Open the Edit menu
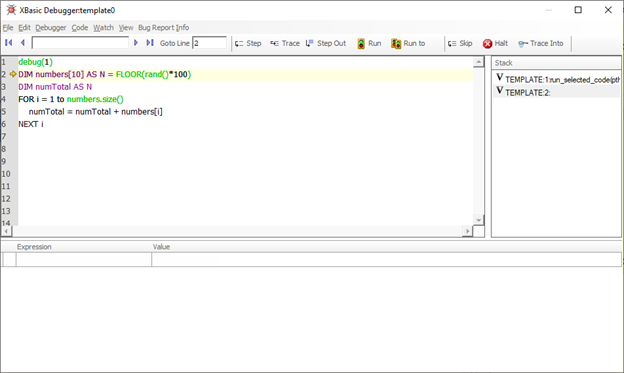Image resolution: width=624 pixels, height=373 pixels. tap(24, 27)
